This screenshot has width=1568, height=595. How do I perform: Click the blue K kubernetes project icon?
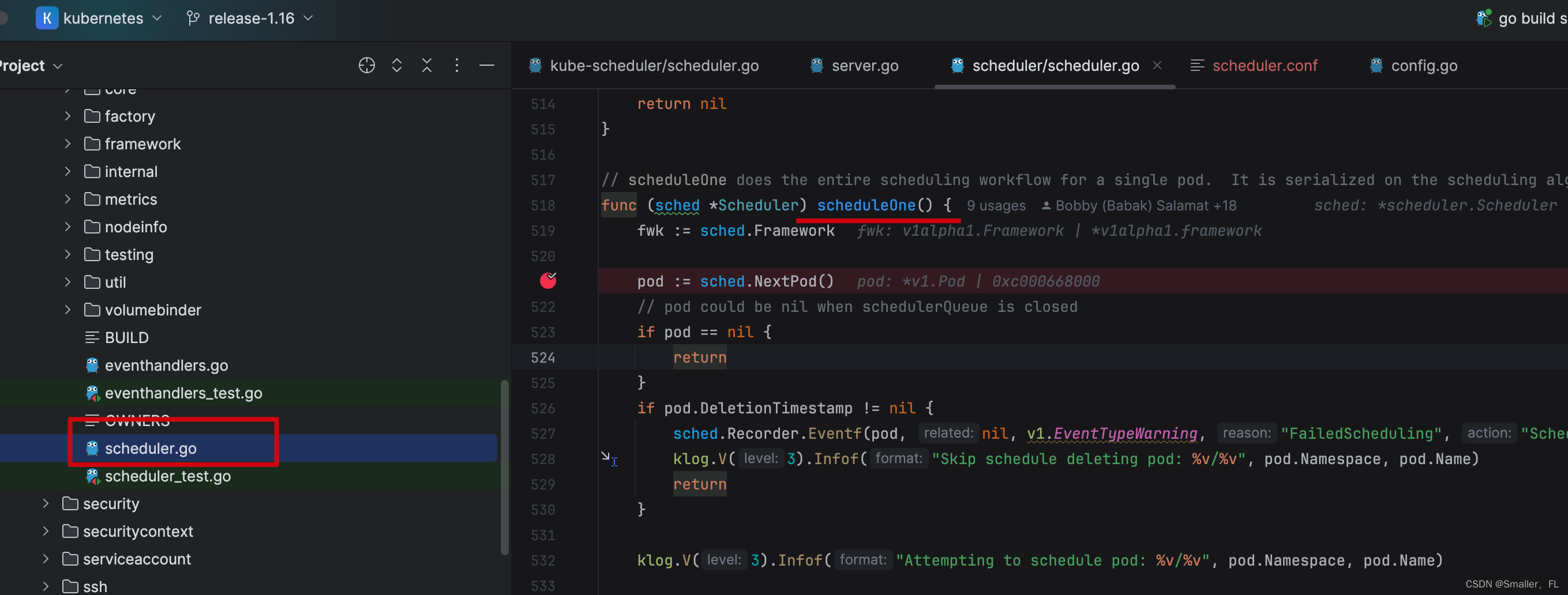(x=47, y=18)
